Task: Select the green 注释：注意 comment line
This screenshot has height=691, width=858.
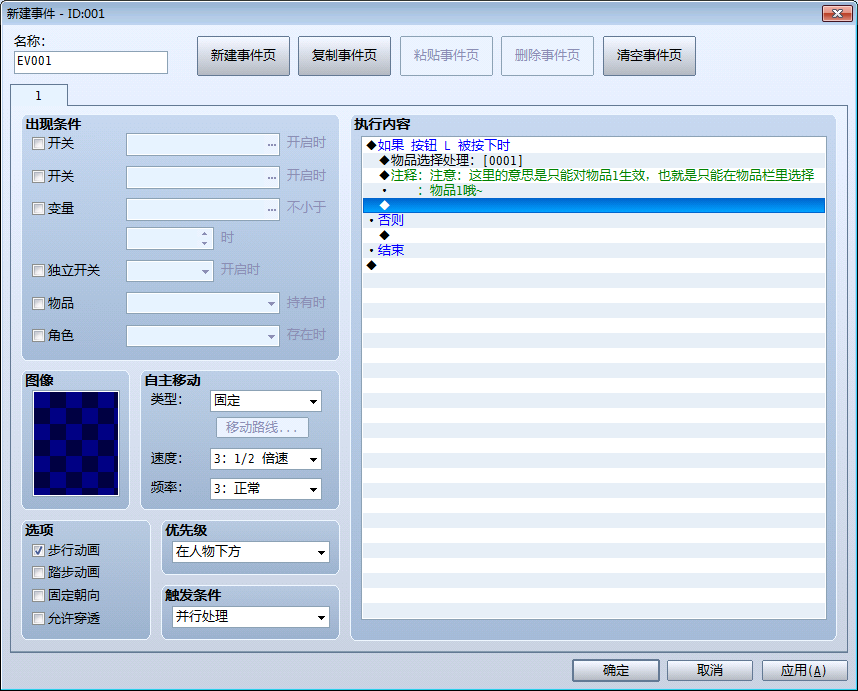Action: 594,175
